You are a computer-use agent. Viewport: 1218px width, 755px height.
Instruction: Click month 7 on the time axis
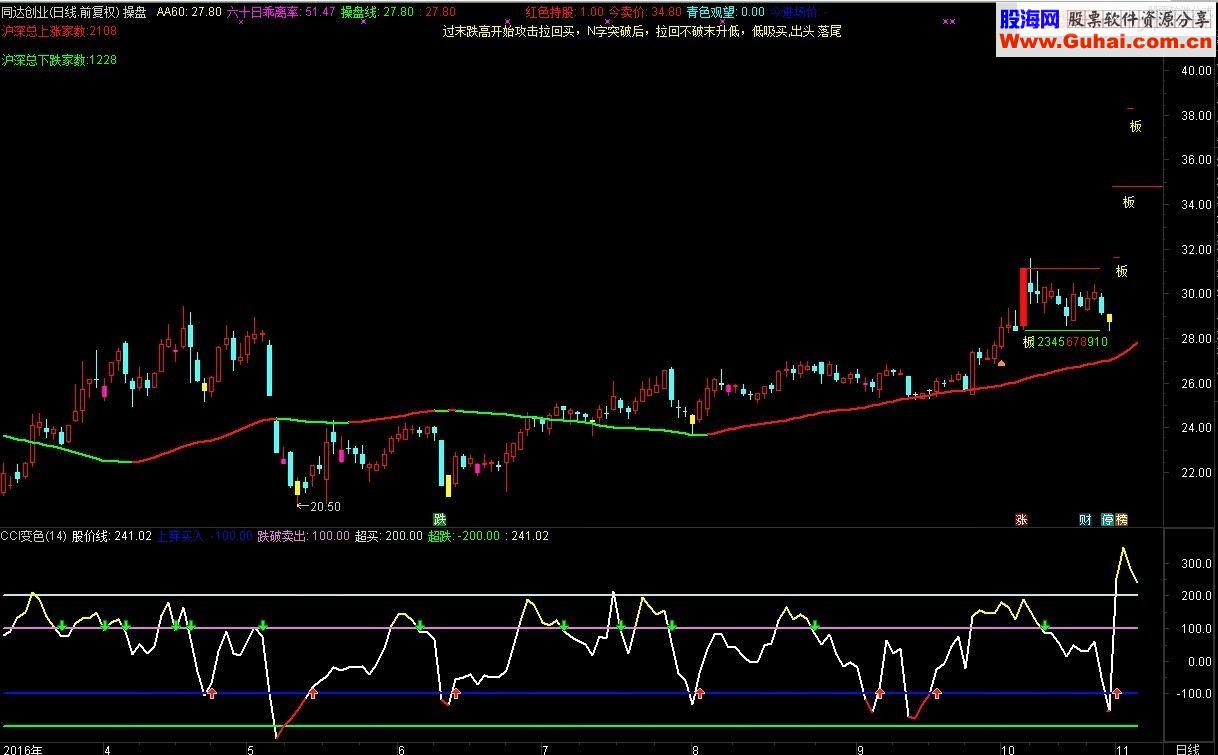[545, 748]
